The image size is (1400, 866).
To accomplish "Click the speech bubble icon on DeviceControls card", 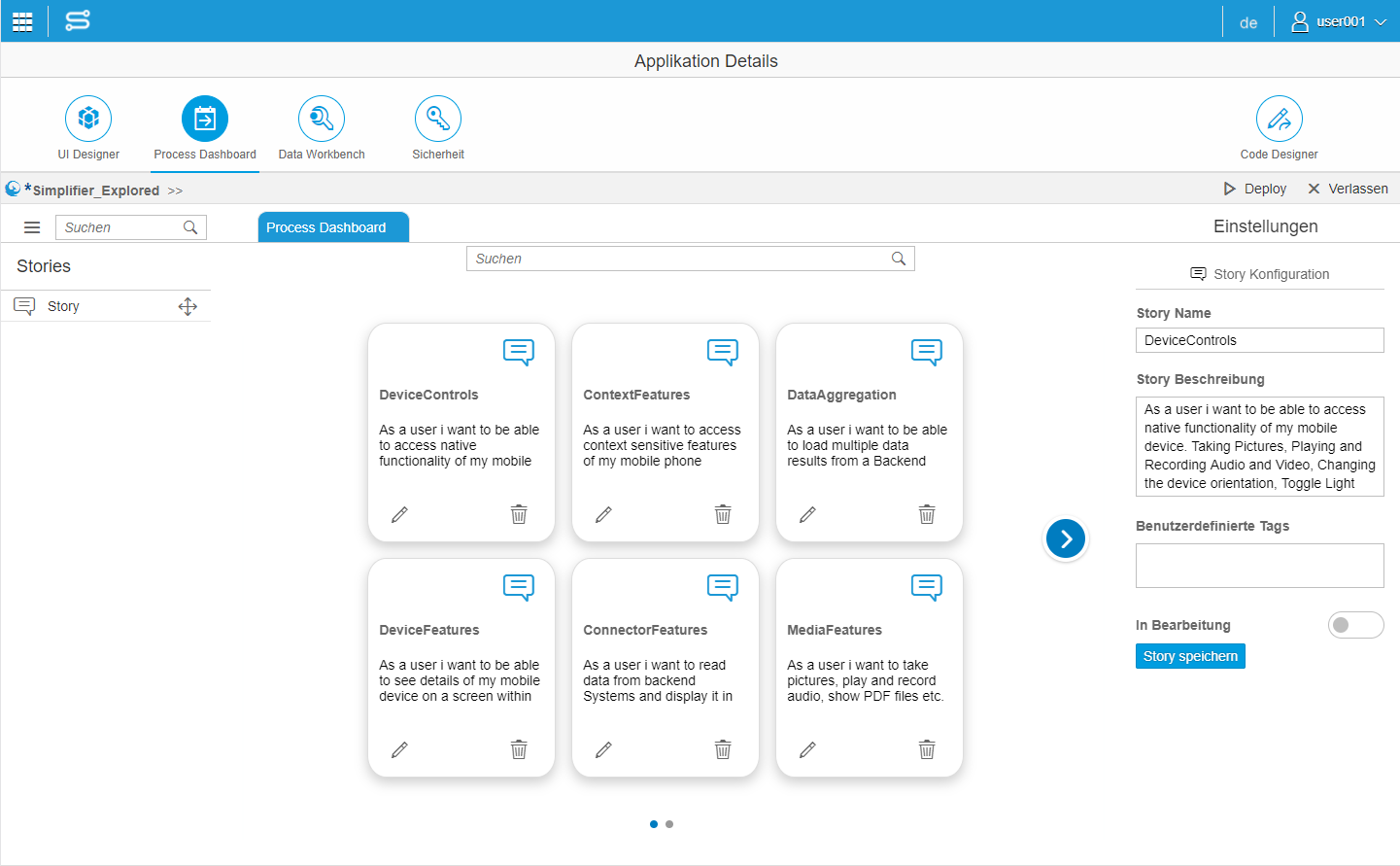I will (x=519, y=352).
